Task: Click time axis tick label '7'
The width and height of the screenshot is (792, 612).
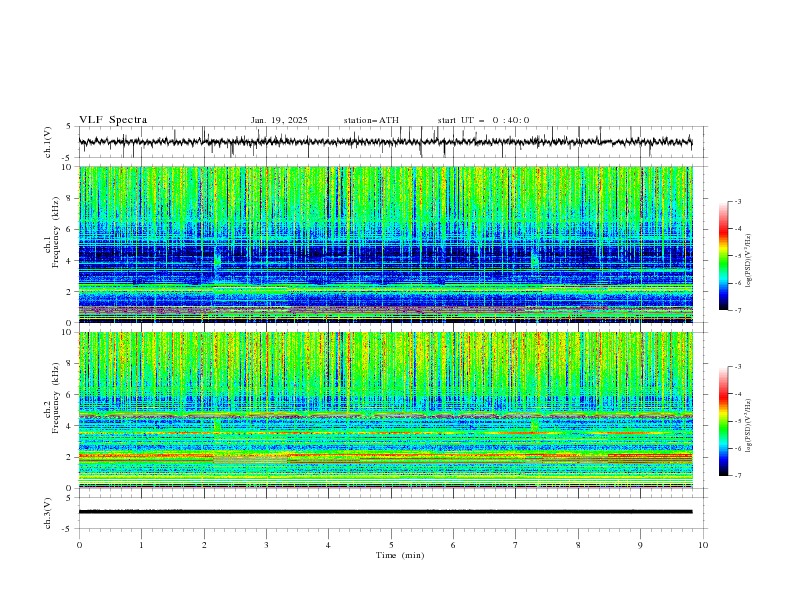Action: pos(516,545)
